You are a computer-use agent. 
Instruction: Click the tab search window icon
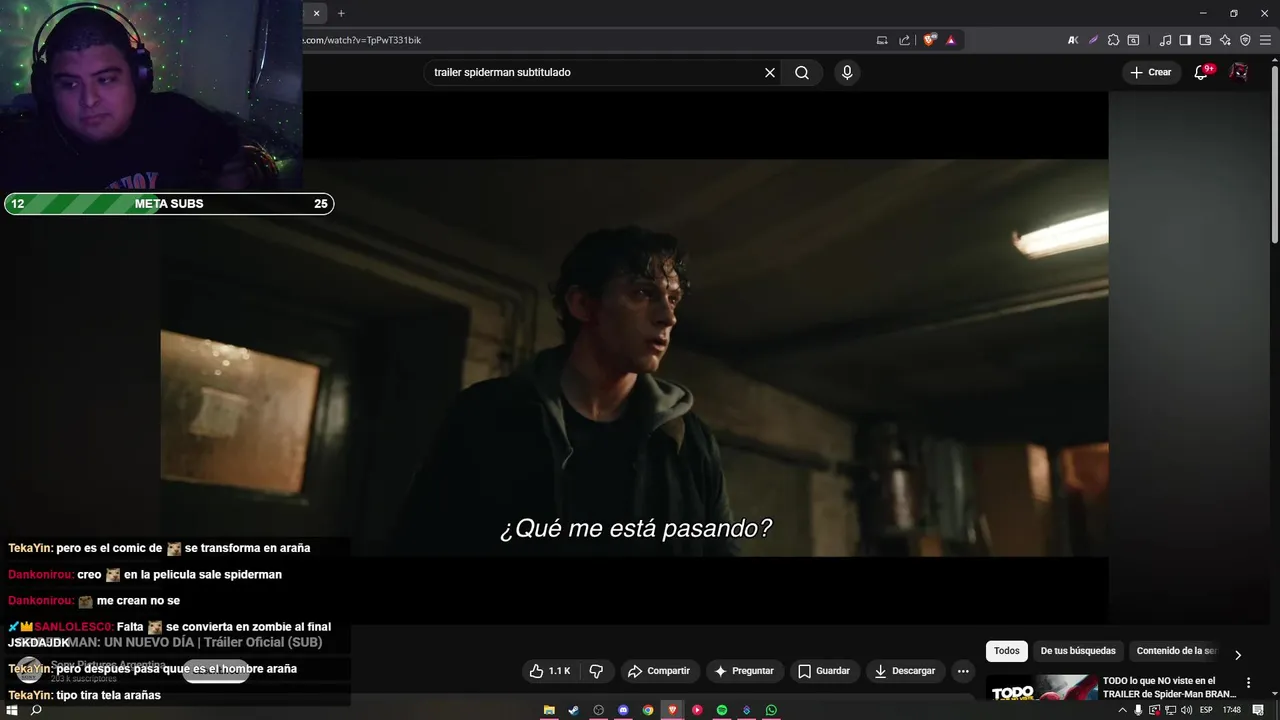coord(1133,40)
